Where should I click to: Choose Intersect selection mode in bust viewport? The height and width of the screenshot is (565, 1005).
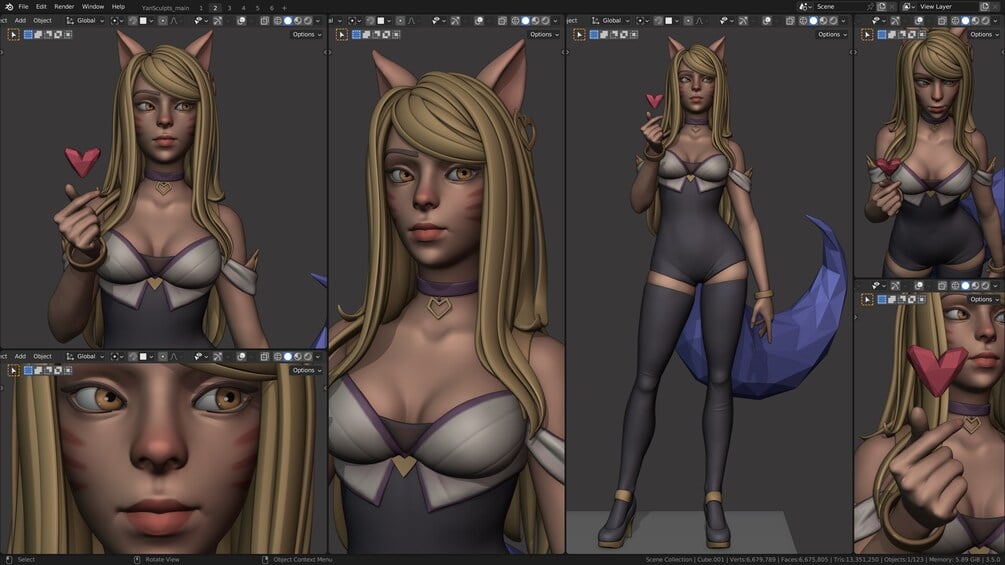pyautogui.click(x=68, y=35)
